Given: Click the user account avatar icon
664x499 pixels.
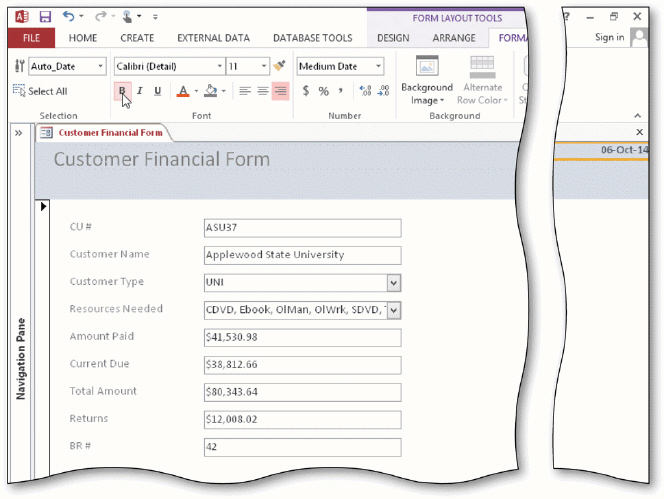Looking at the screenshot, I should pos(639,37).
